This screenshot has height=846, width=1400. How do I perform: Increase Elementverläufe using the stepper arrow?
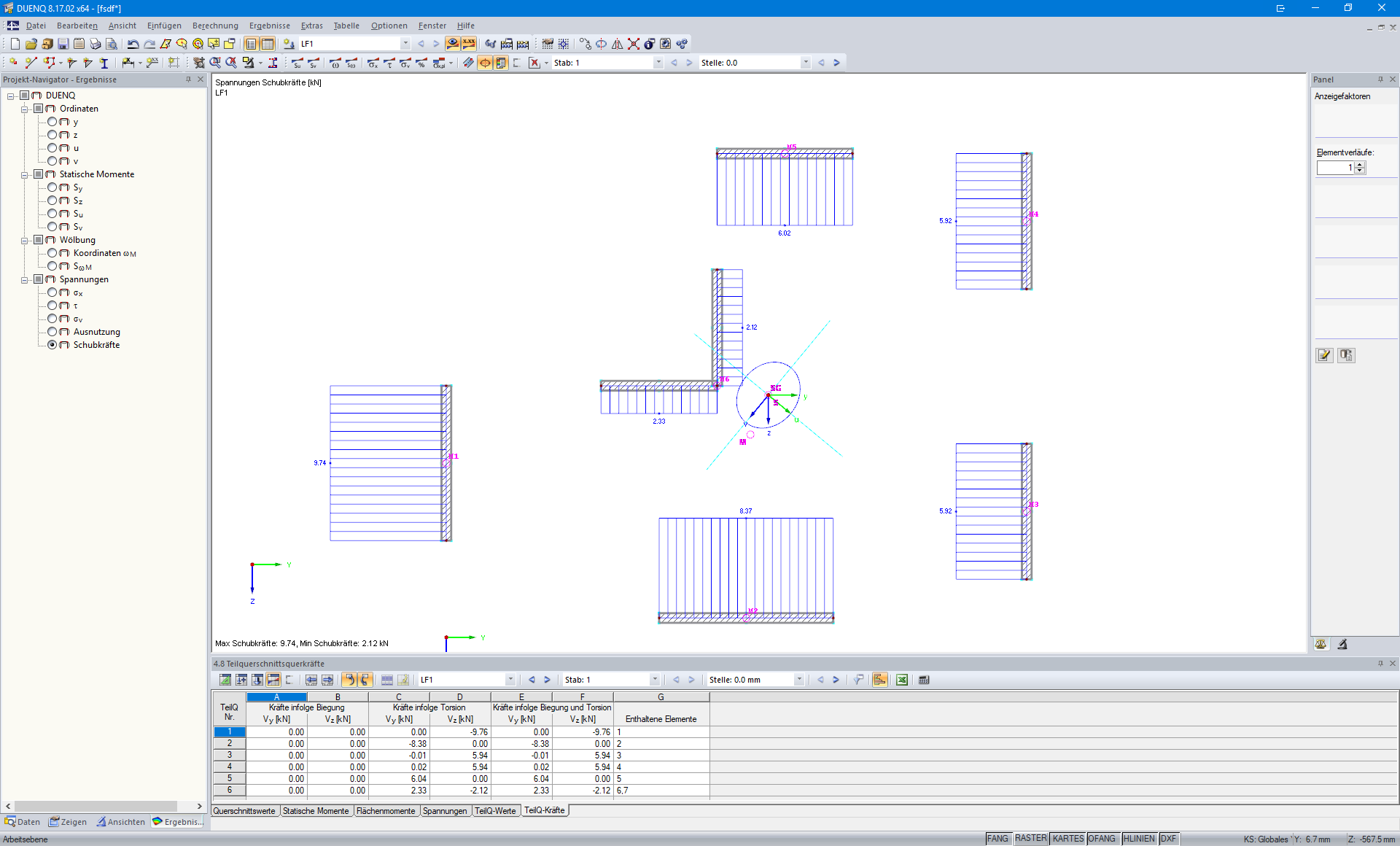point(1361,164)
